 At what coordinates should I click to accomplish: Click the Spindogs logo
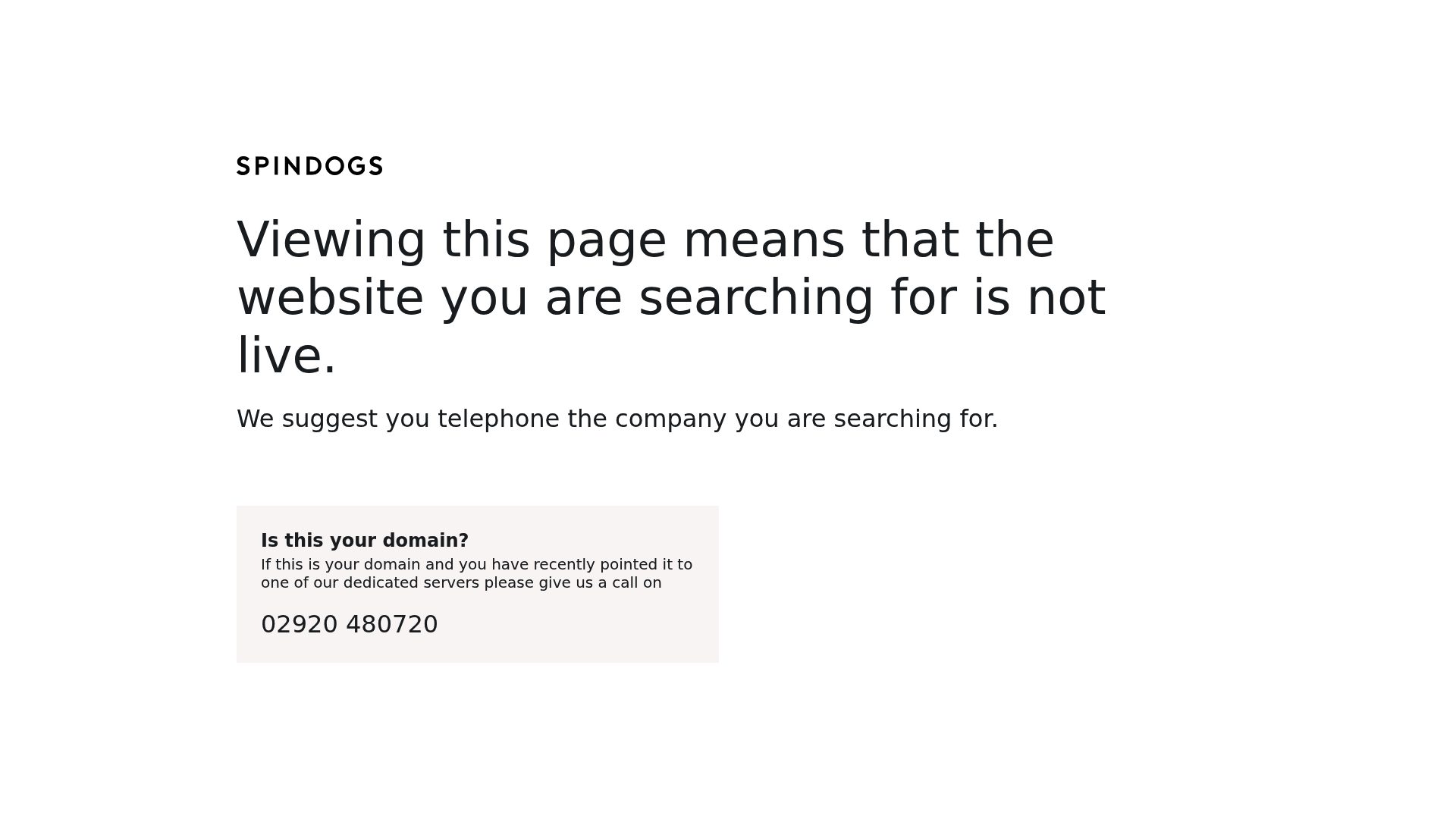(309, 166)
